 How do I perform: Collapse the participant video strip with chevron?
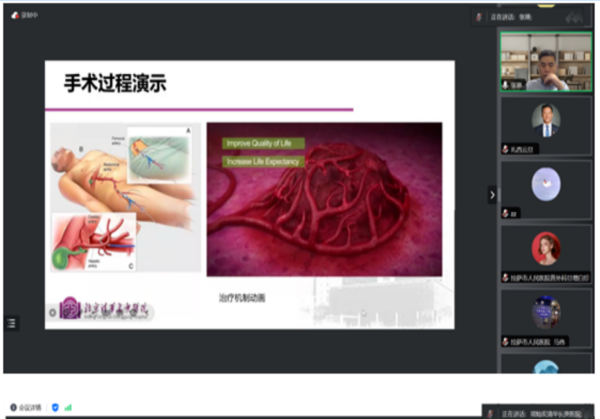pyautogui.click(x=492, y=195)
